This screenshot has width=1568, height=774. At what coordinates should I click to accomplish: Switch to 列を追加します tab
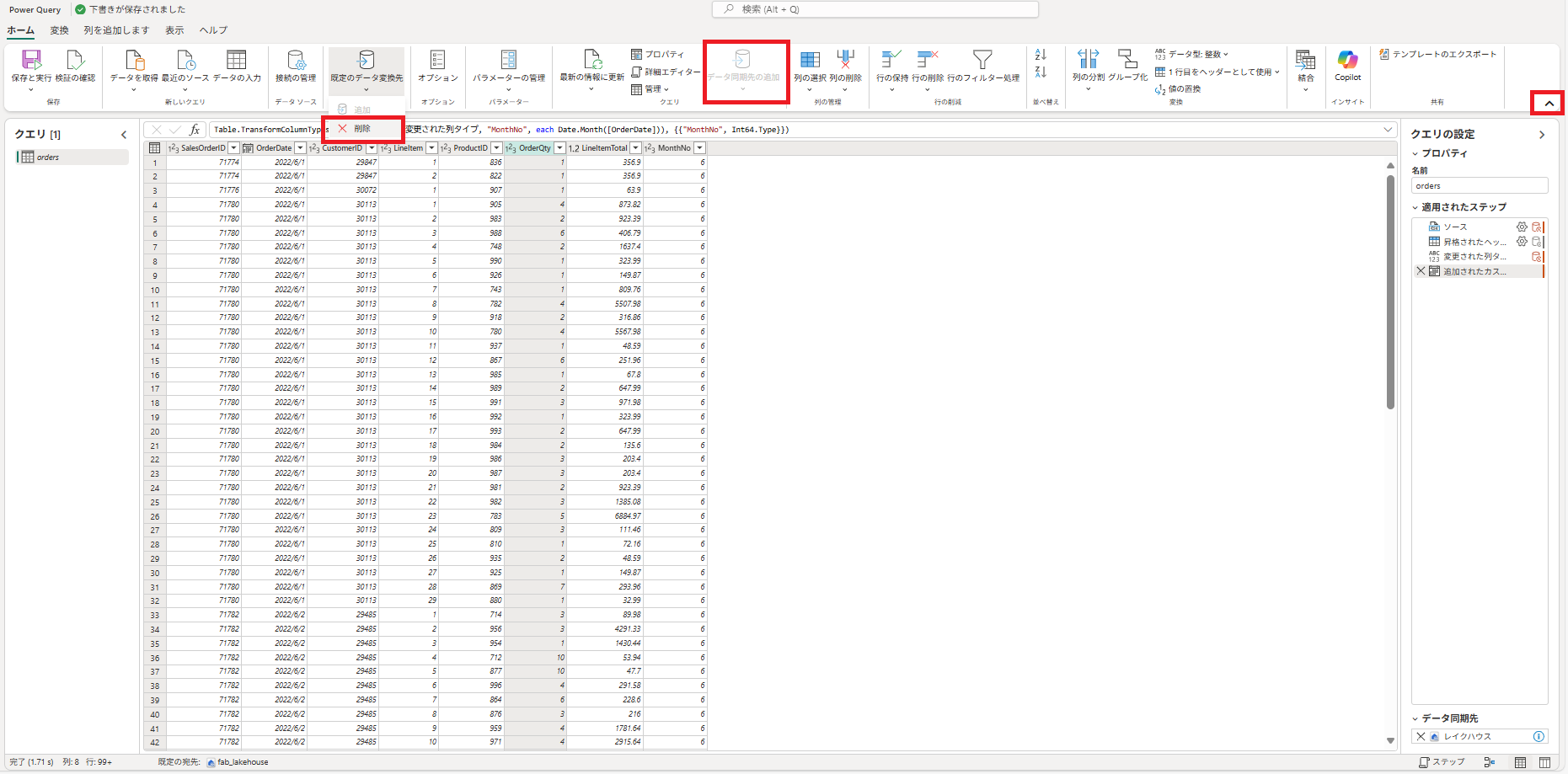click(x=116, y=30)
